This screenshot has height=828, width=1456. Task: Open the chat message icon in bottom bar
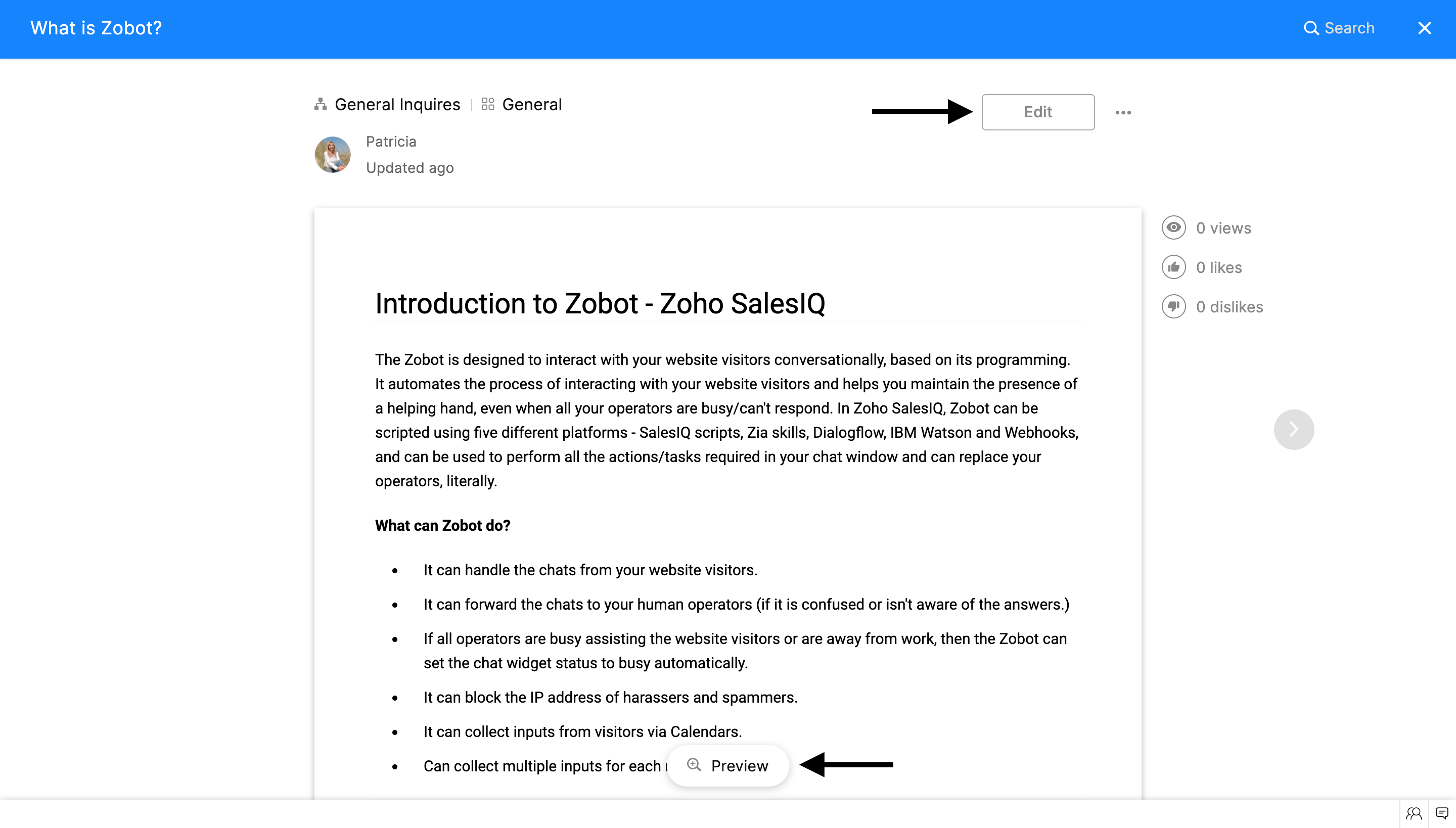1442,813
